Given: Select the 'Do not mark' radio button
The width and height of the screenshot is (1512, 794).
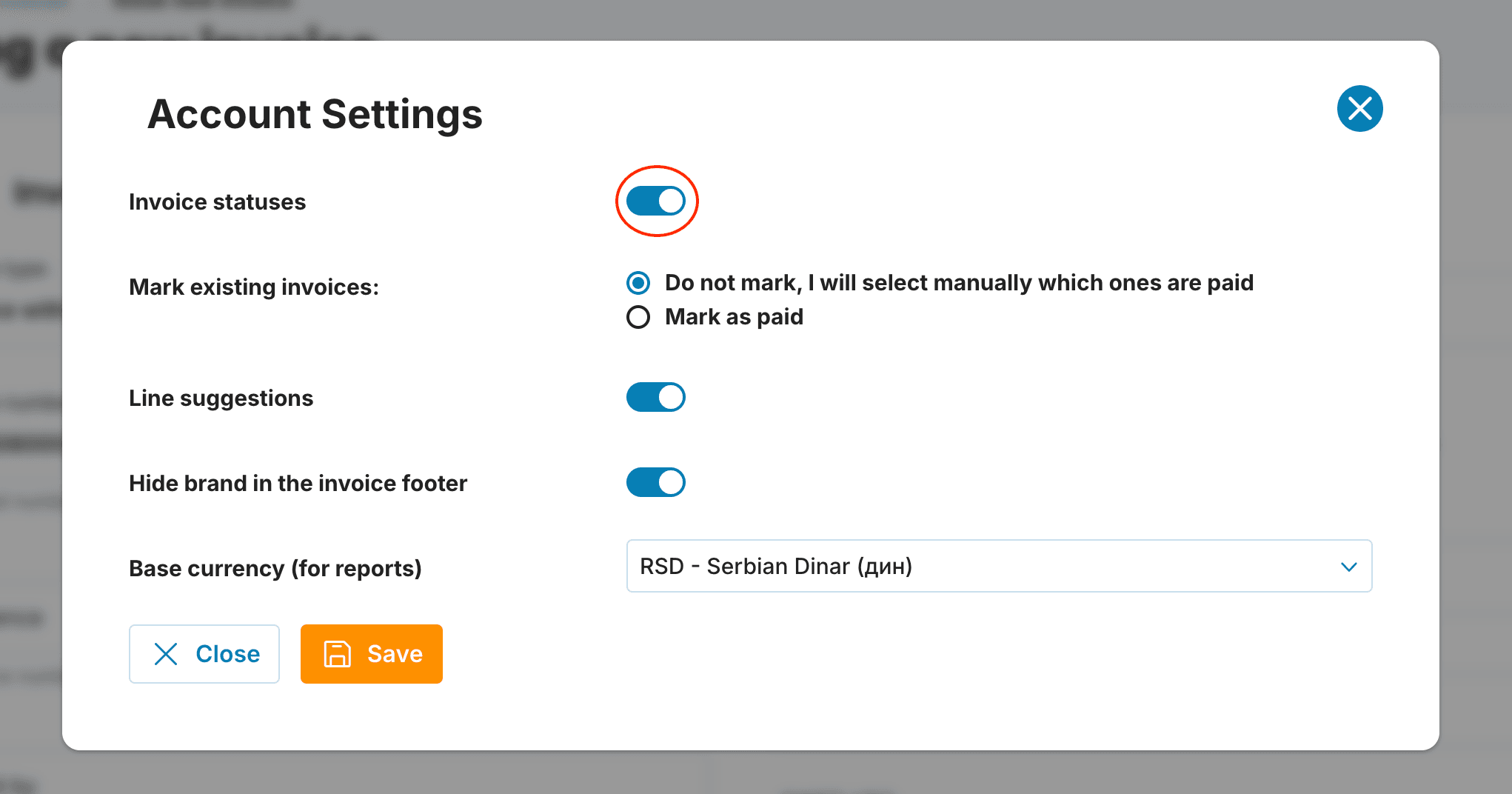Looking at the screenshot, I should (638, 283).
